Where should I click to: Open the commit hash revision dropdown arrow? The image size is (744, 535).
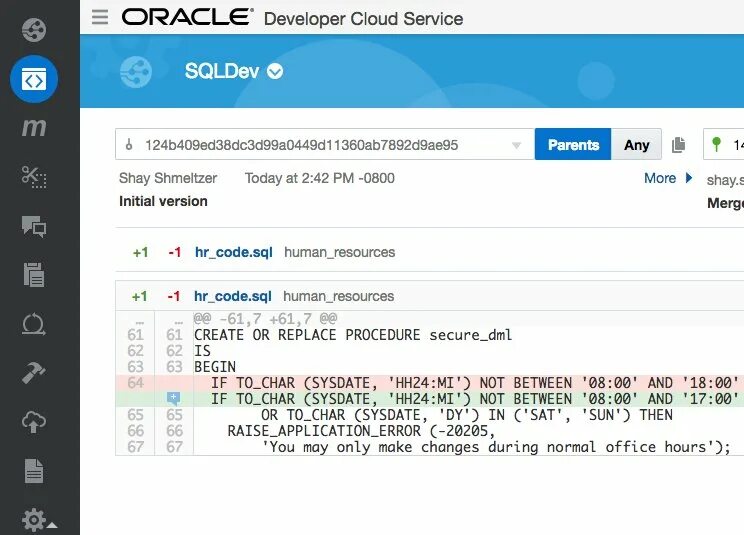pyautogui.click(x=517, y=145)
